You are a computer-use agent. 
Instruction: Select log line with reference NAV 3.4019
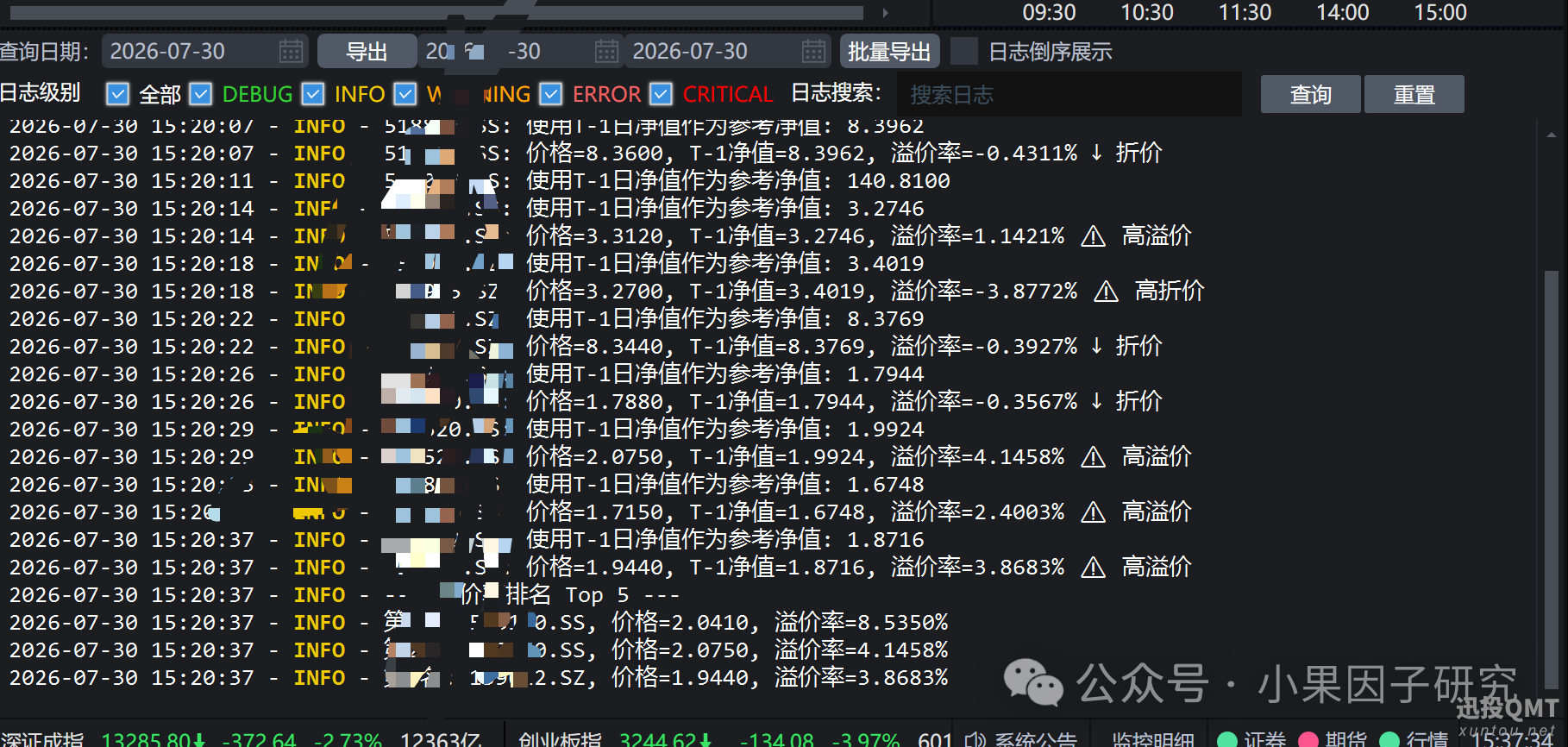click(467, 264)
